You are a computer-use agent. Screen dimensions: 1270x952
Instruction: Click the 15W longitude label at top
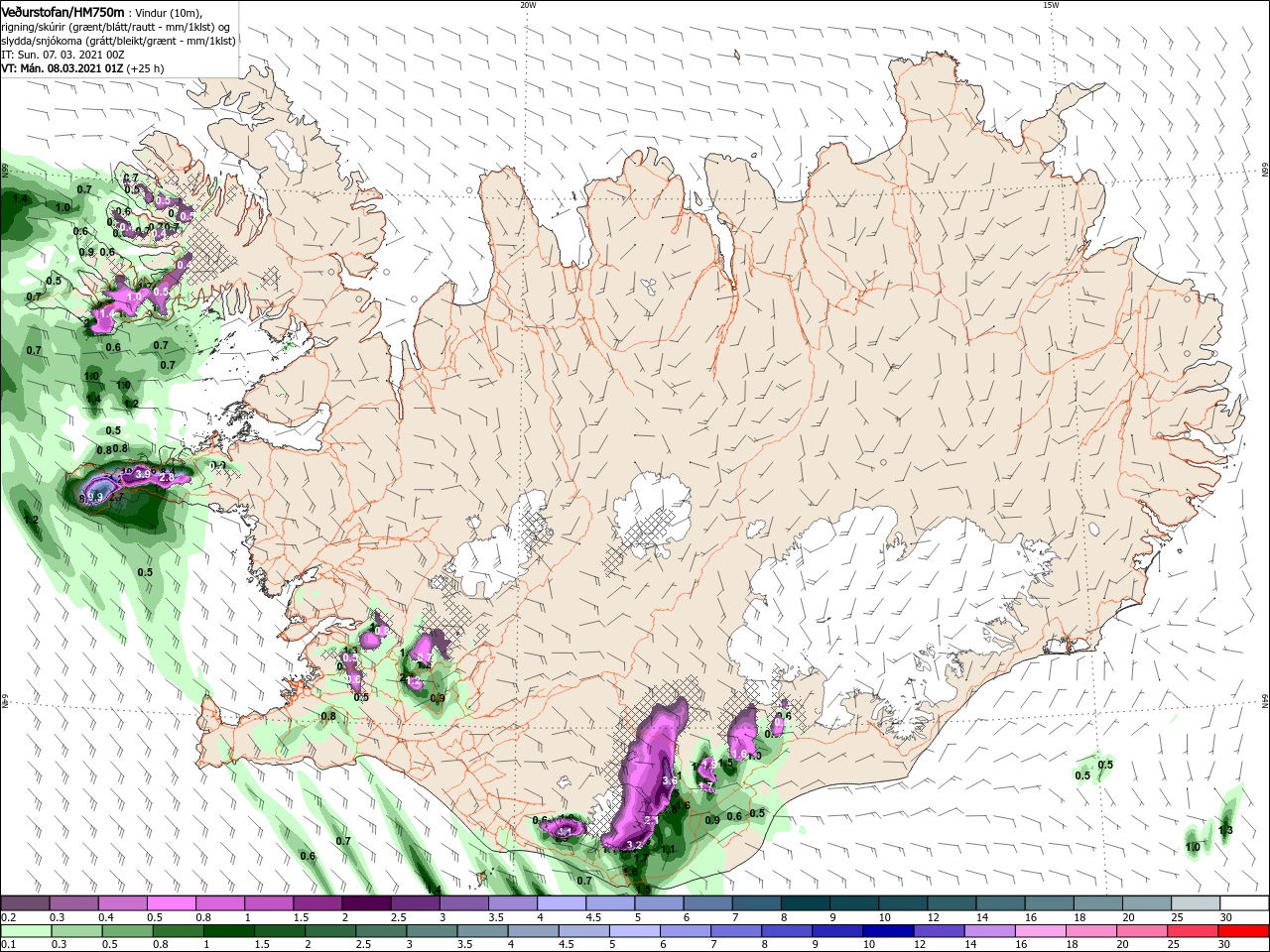pyautogui.click(x=1051, y=5)
